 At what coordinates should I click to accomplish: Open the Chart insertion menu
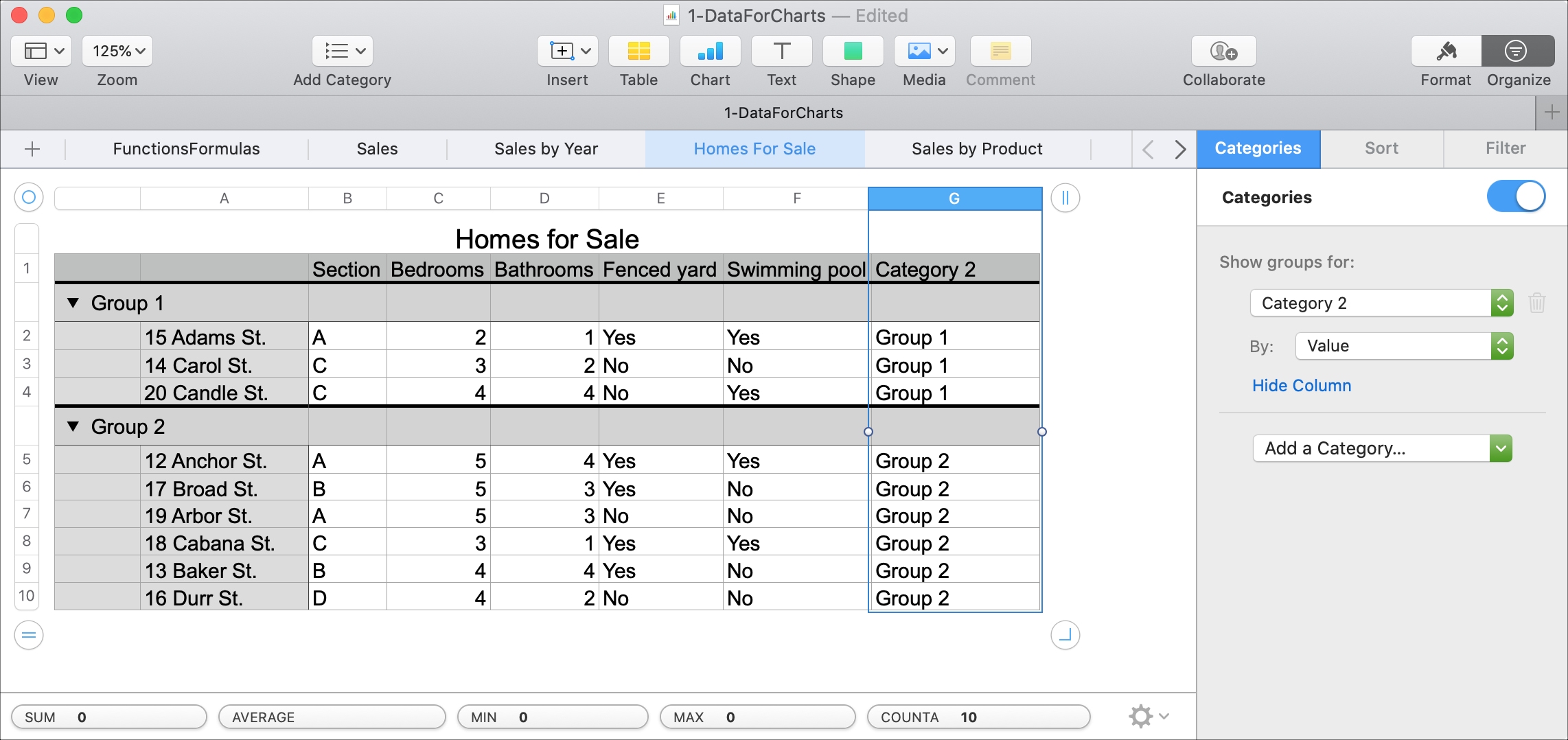709,51
